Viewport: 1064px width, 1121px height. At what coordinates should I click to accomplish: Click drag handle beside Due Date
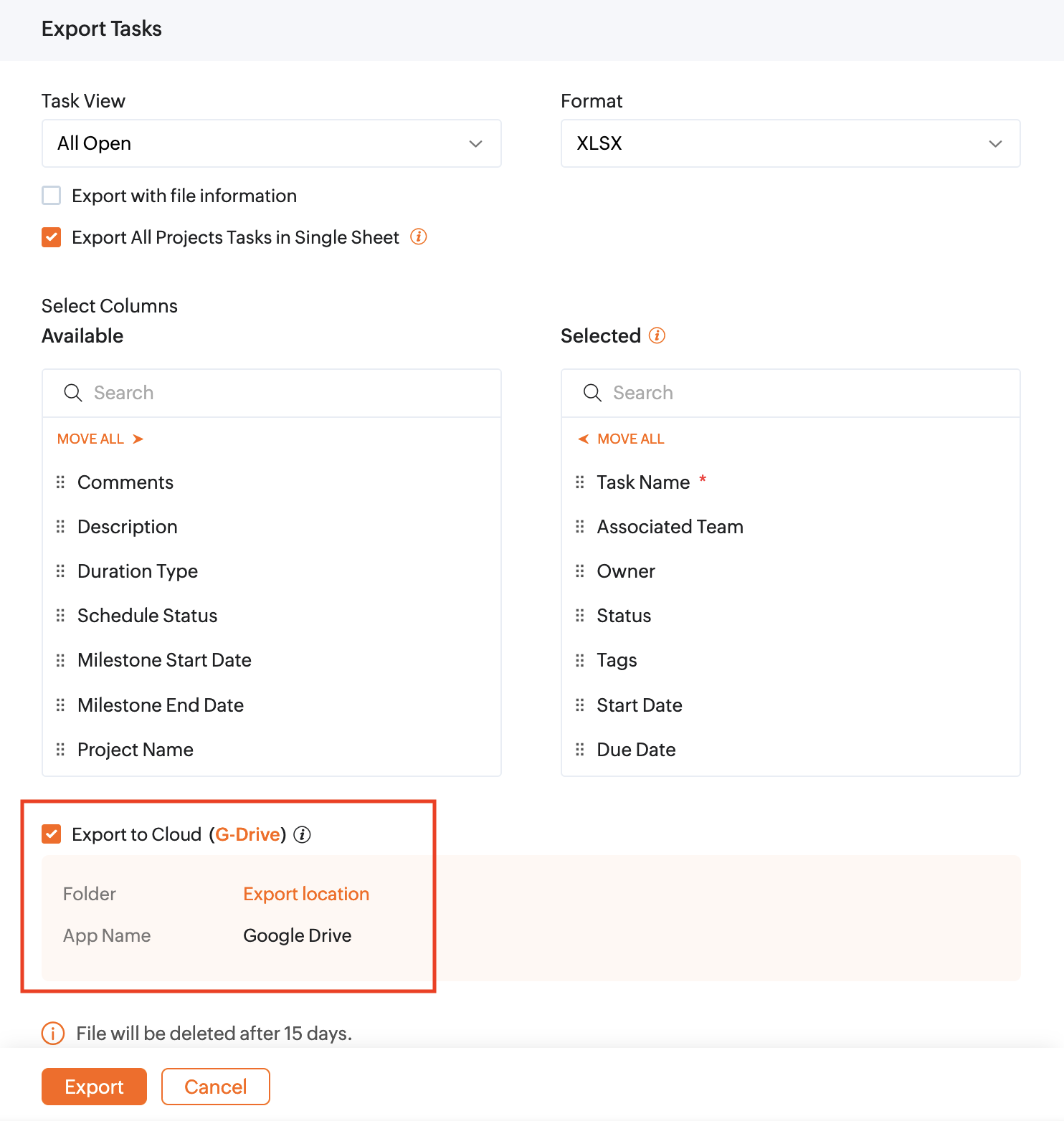coord(580,750)
